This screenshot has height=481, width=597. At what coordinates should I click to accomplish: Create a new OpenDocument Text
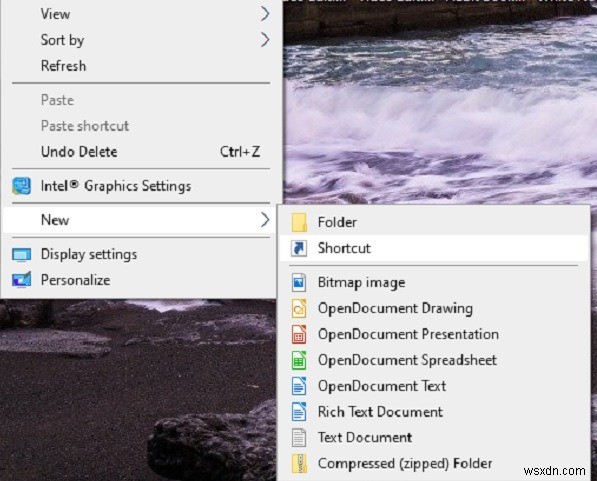pos(434,386)
